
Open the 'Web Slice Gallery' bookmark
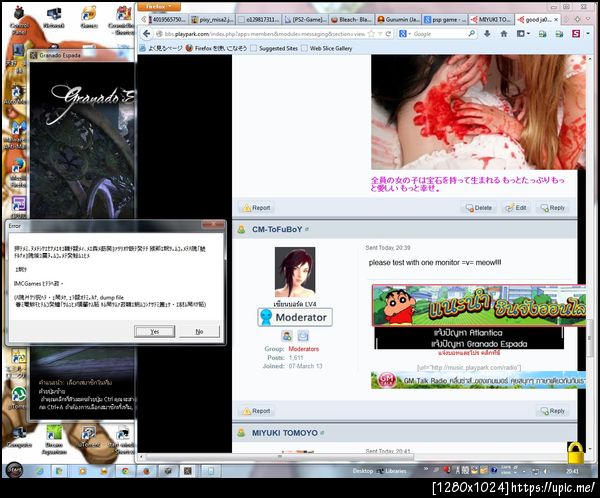pos(326,48)
